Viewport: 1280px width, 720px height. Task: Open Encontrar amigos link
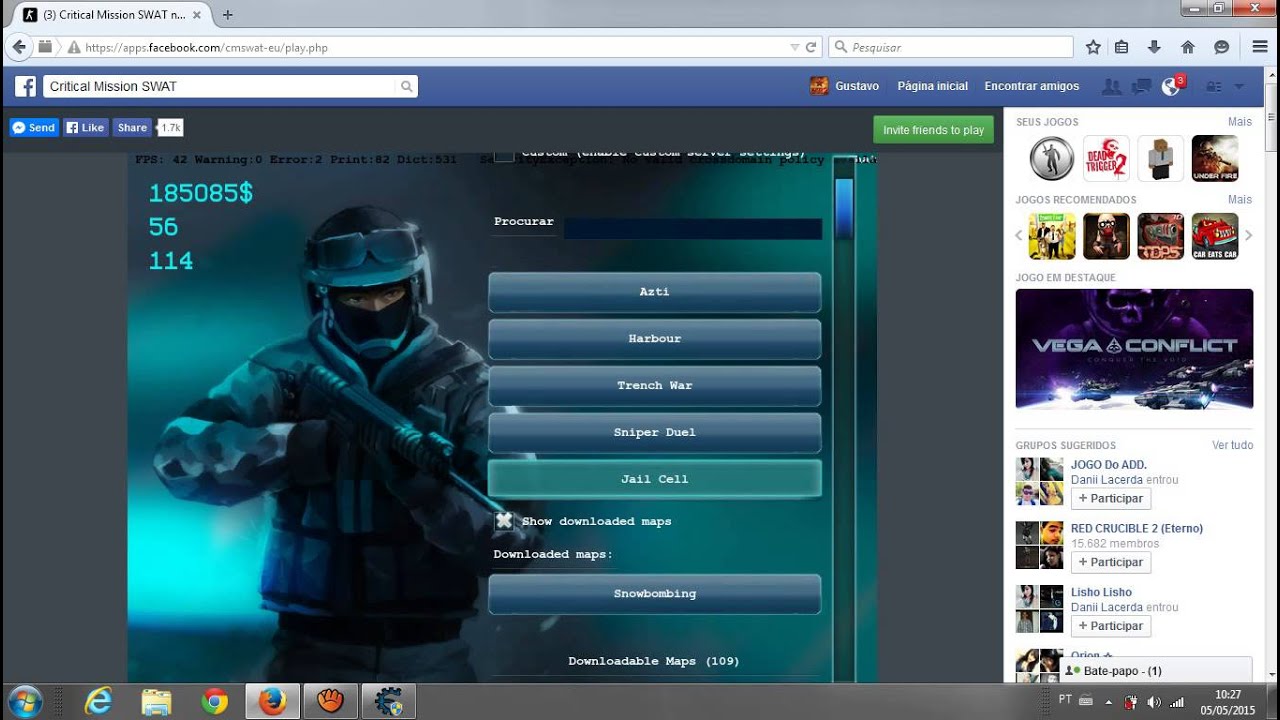(x=1032, y=87)
